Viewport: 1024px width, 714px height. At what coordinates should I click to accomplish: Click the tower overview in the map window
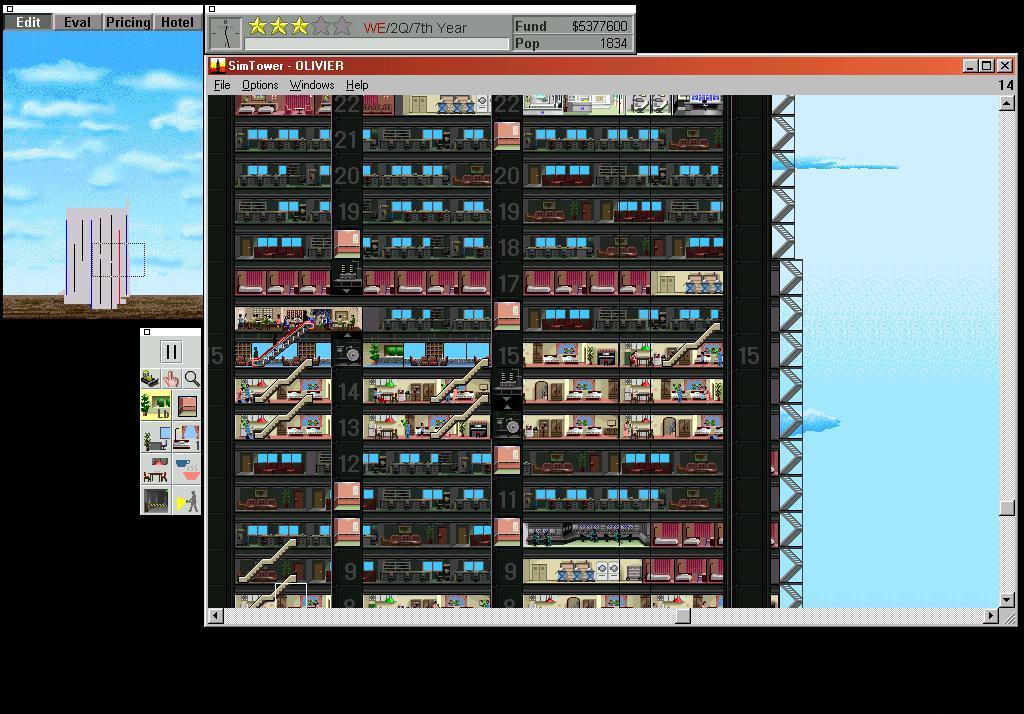coord(97,257)
